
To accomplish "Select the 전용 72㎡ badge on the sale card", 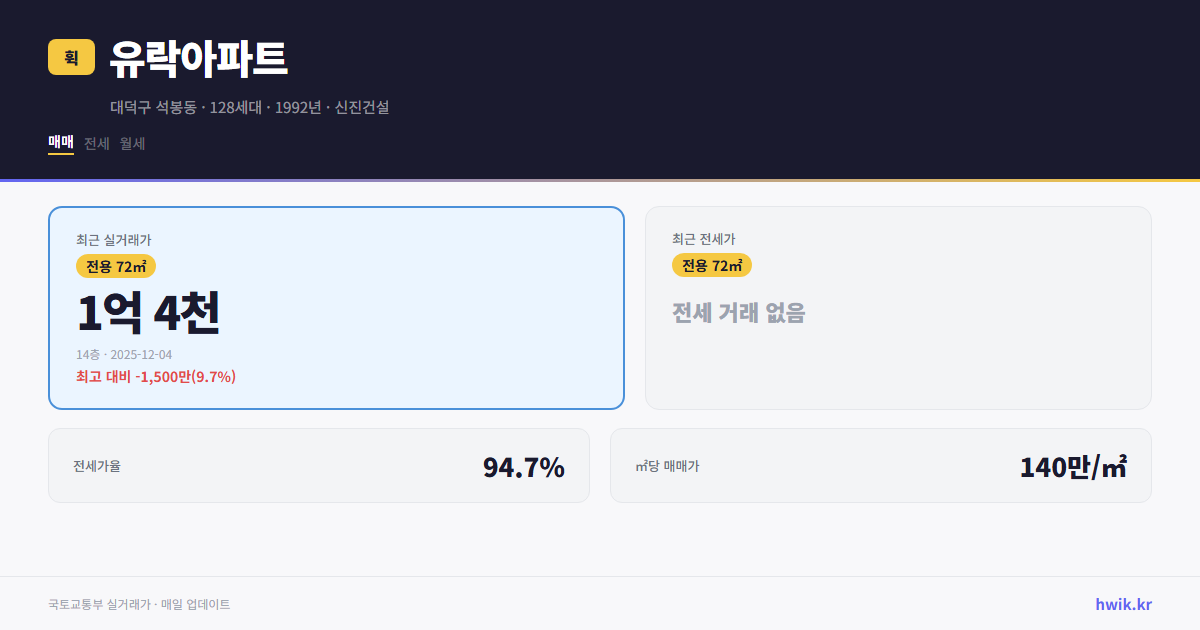I will coord(113,266).
